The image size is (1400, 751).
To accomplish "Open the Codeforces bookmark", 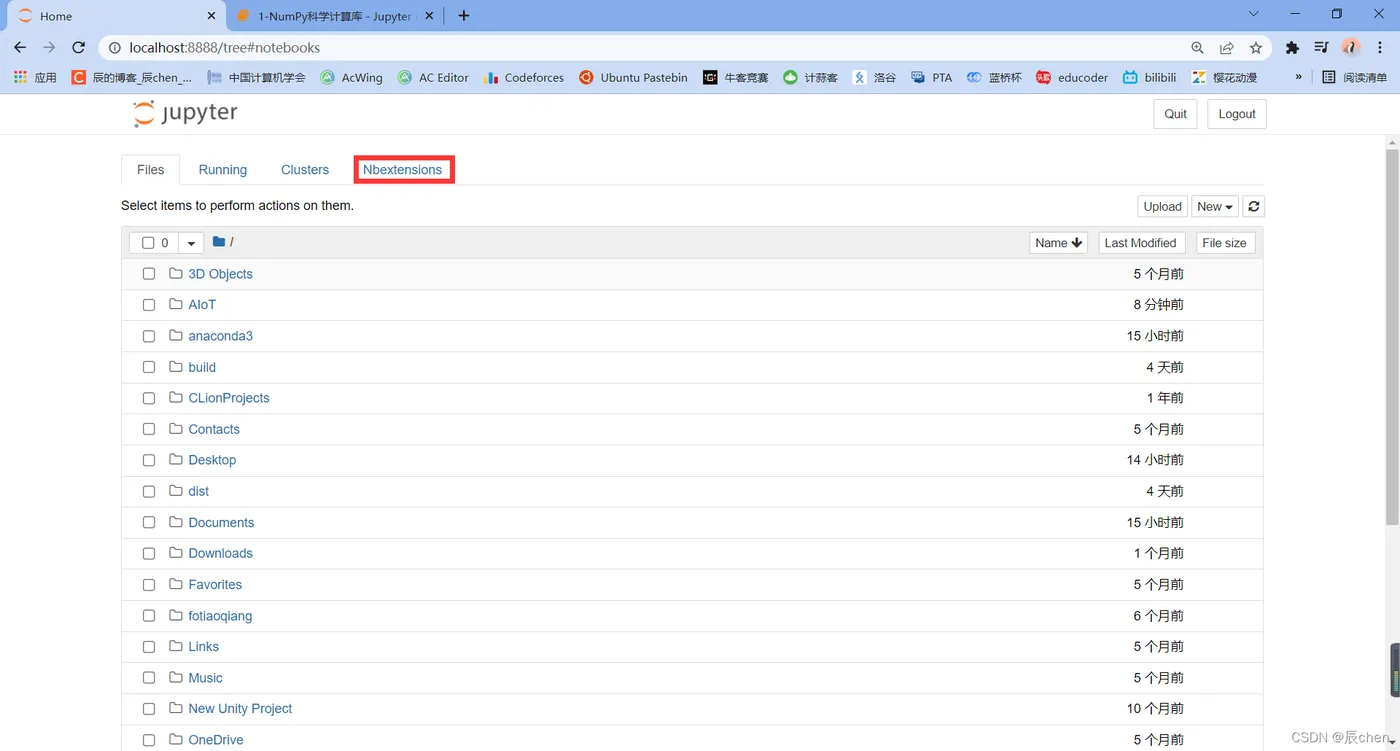I will click(x=524, y=77).
